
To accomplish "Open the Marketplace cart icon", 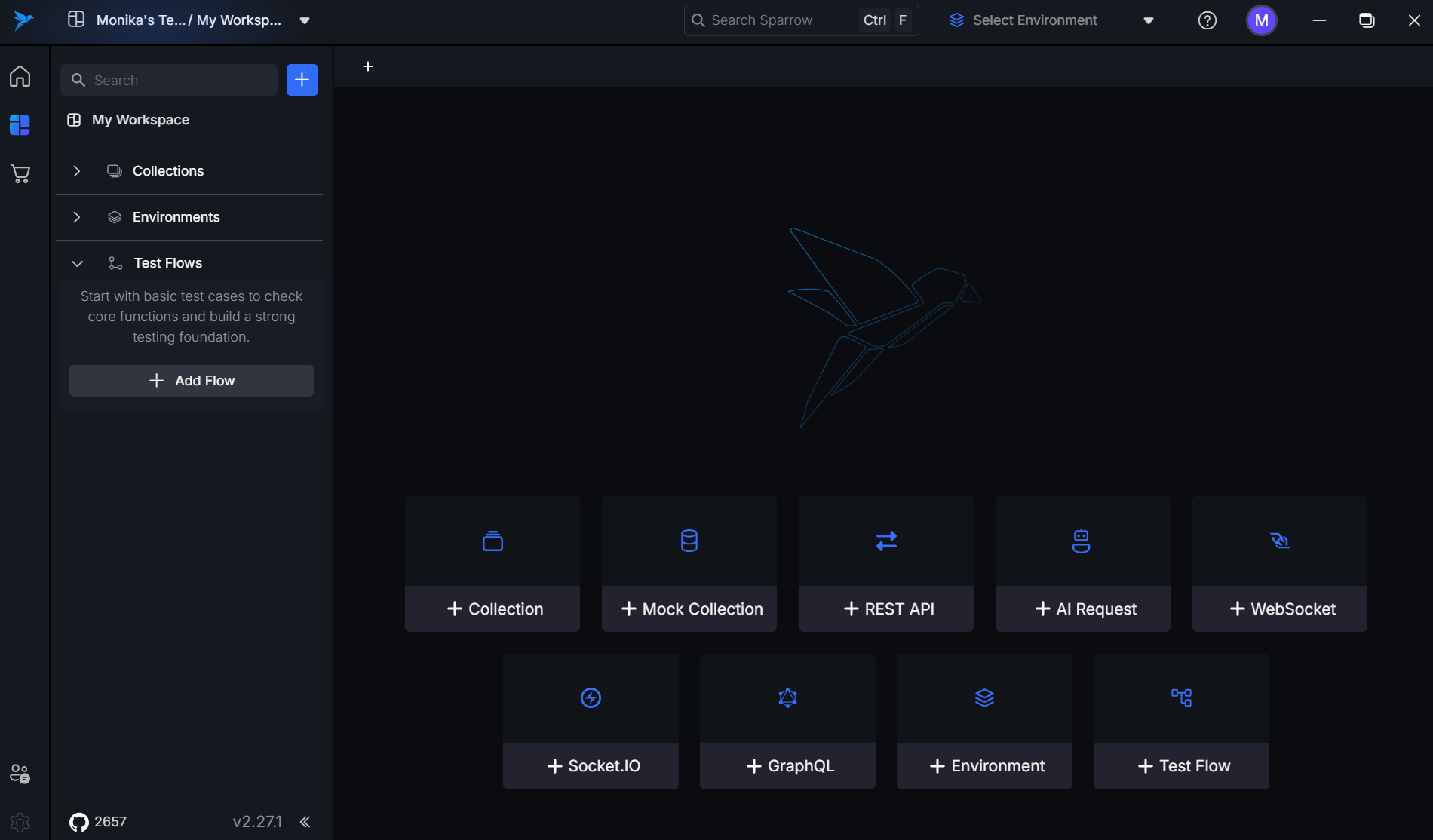I will pos(20,174).
